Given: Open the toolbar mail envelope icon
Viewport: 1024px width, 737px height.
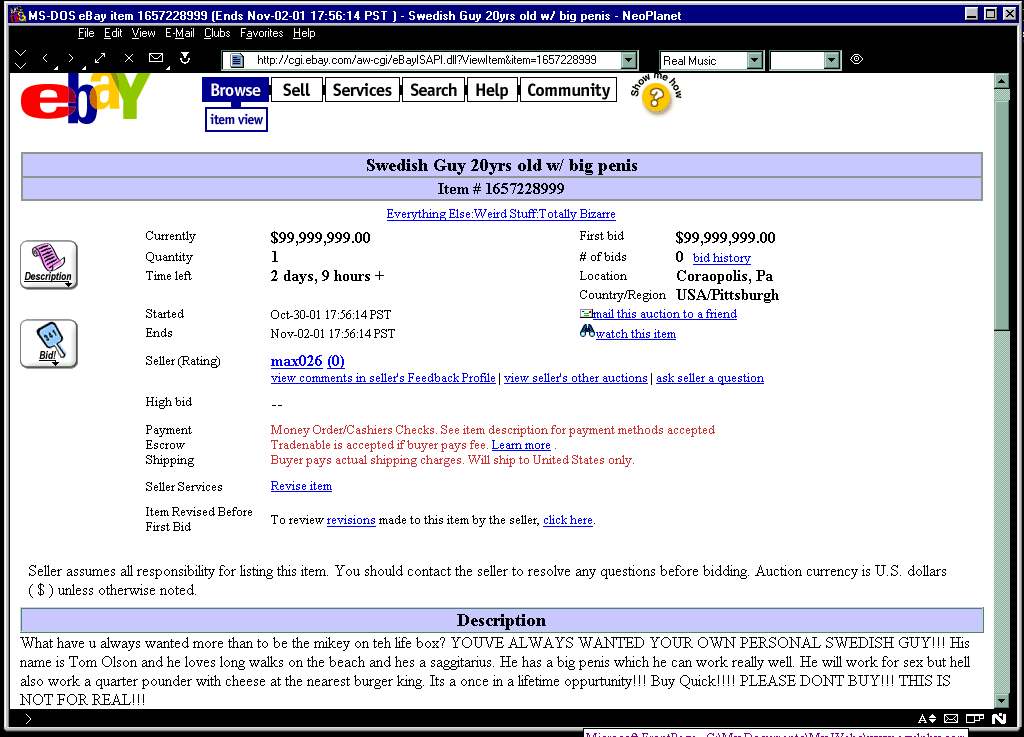Looking at the screenshot, I should coord(156,58).
